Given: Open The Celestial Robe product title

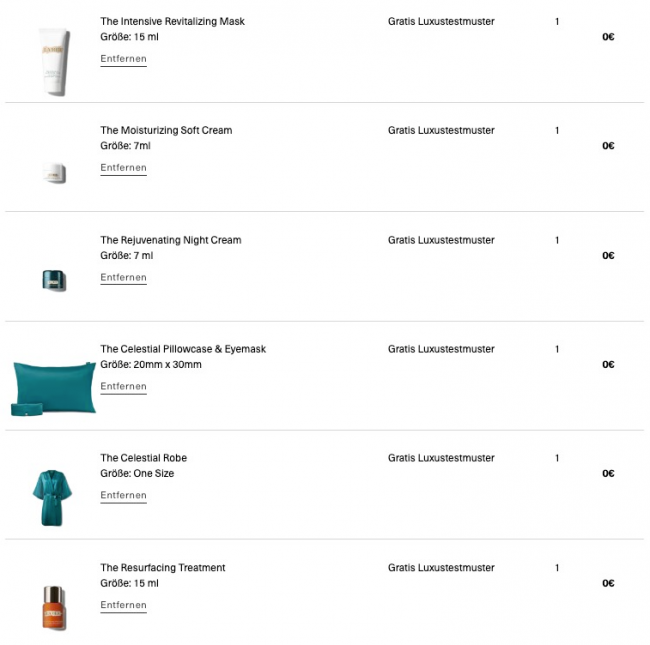Looking at the screenshot, I should (143, 458).
